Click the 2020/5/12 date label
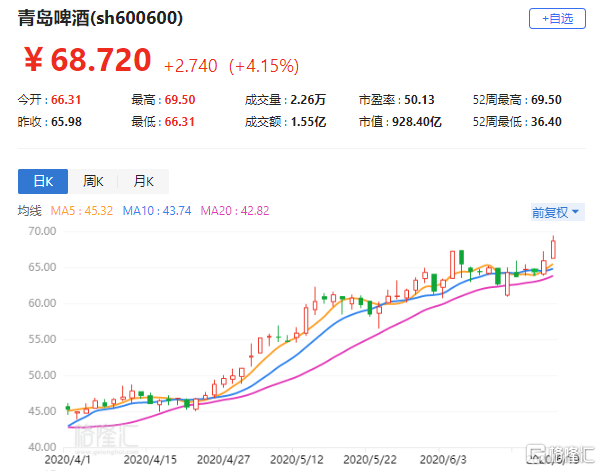This screenshot has width=601, height=471. tap(297, 460)
